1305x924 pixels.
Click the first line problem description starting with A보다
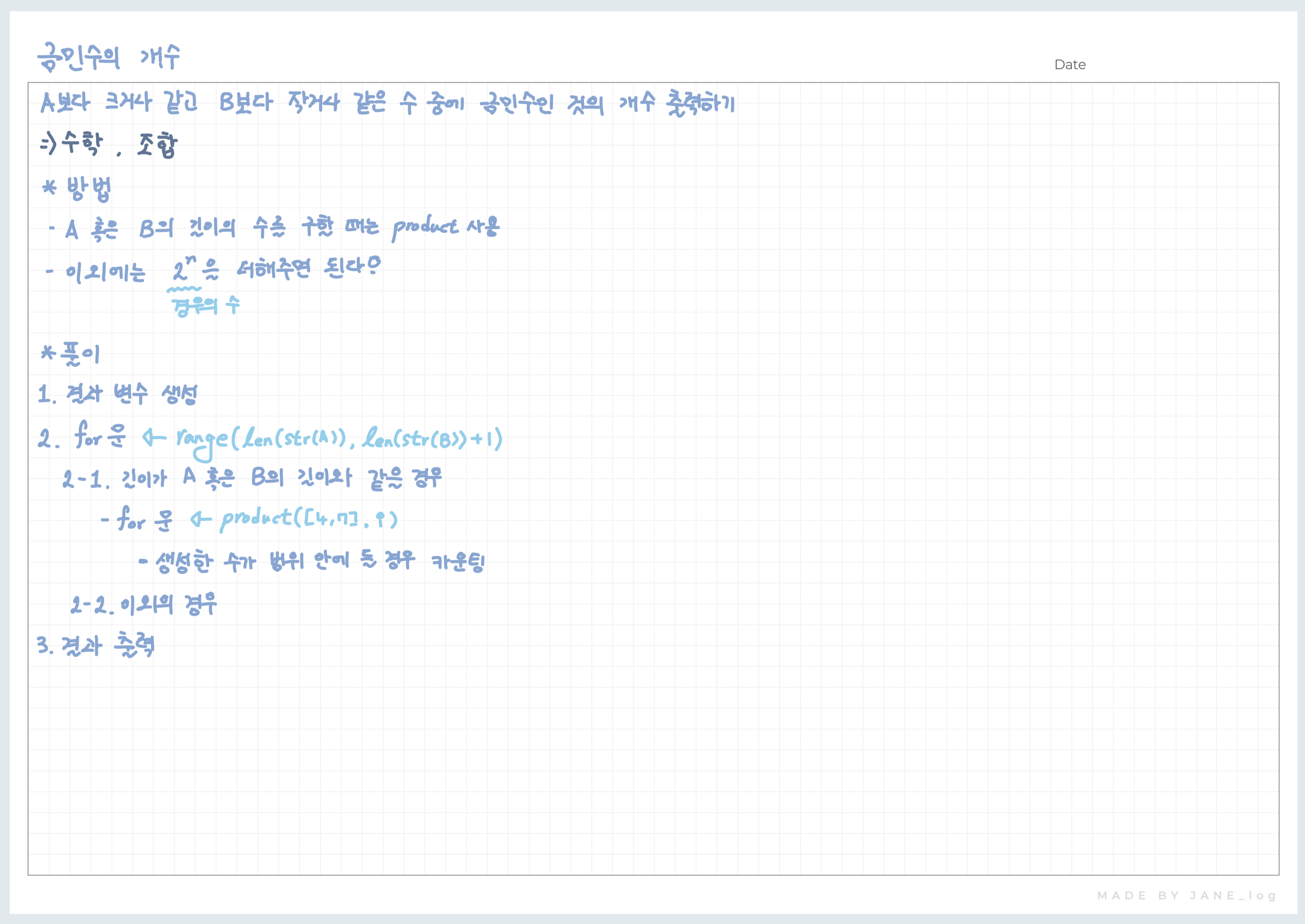[387, 104]
